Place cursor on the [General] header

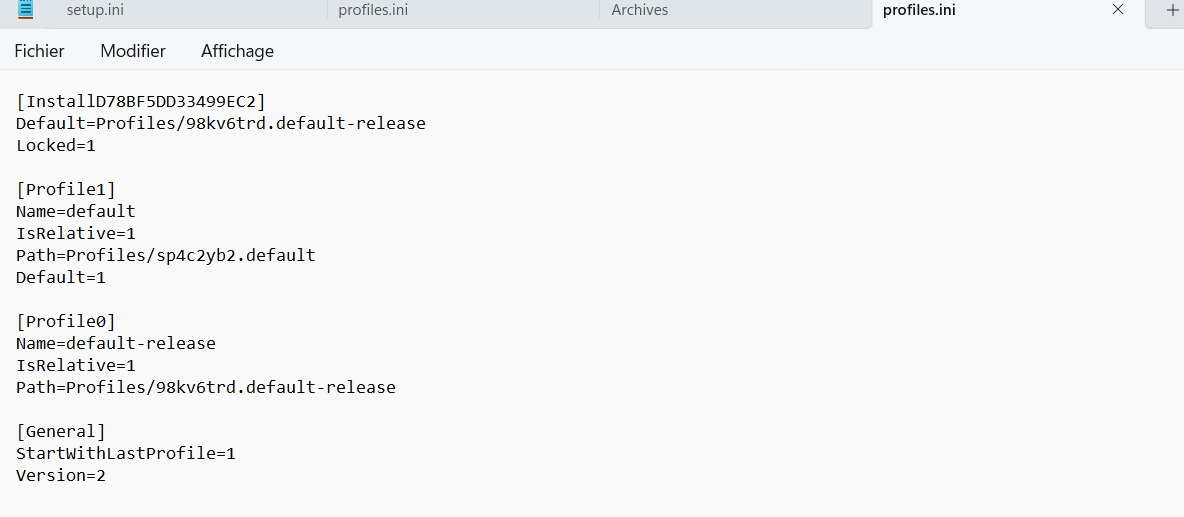point(61,431)
